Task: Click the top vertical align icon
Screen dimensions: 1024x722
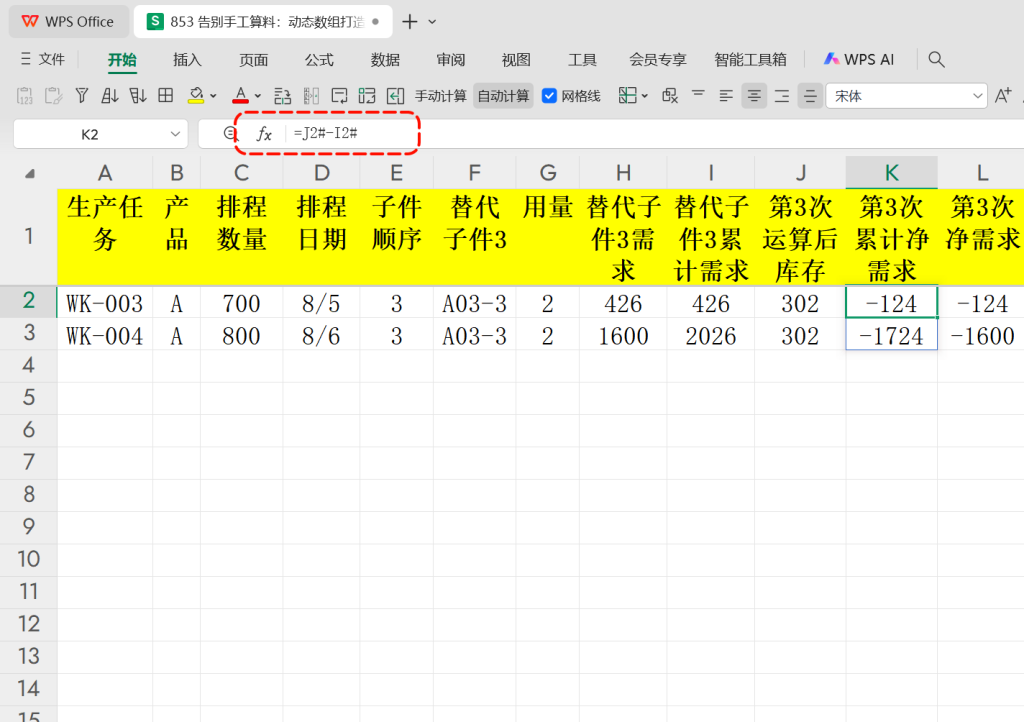Action: 698,96
